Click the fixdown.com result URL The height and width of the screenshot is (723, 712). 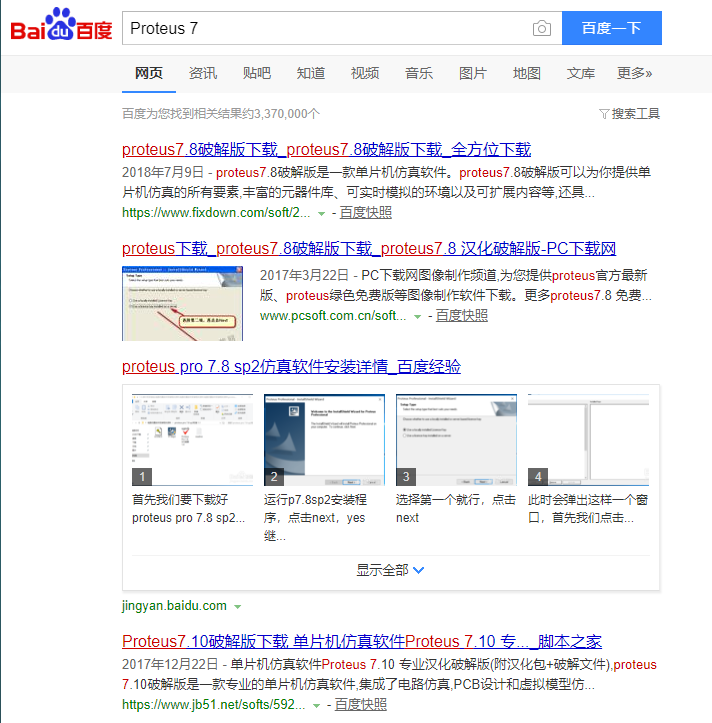(216, 213)
